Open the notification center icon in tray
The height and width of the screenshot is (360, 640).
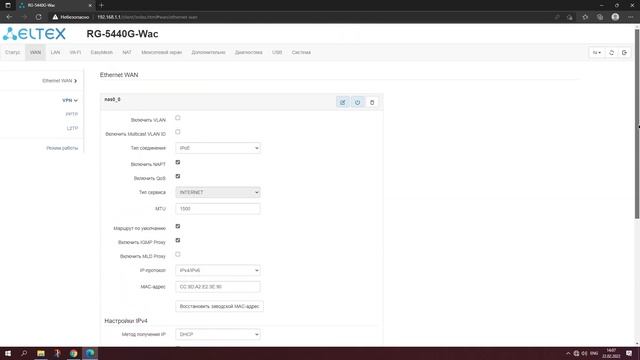629,353
